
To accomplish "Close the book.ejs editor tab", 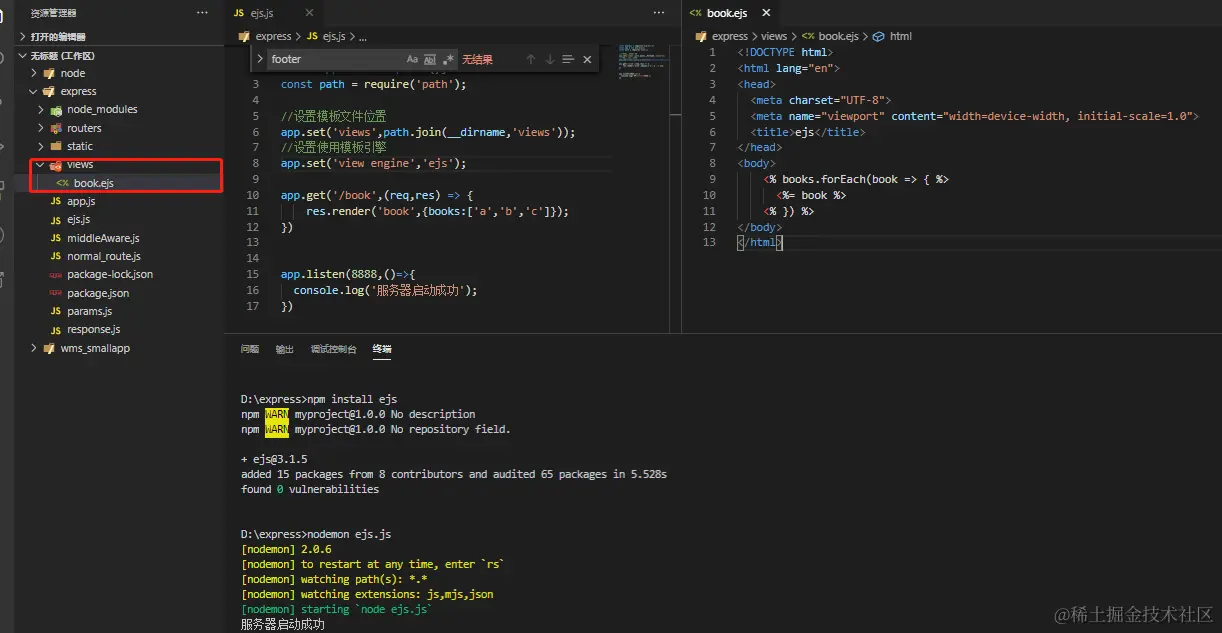I will coord(767,13).
